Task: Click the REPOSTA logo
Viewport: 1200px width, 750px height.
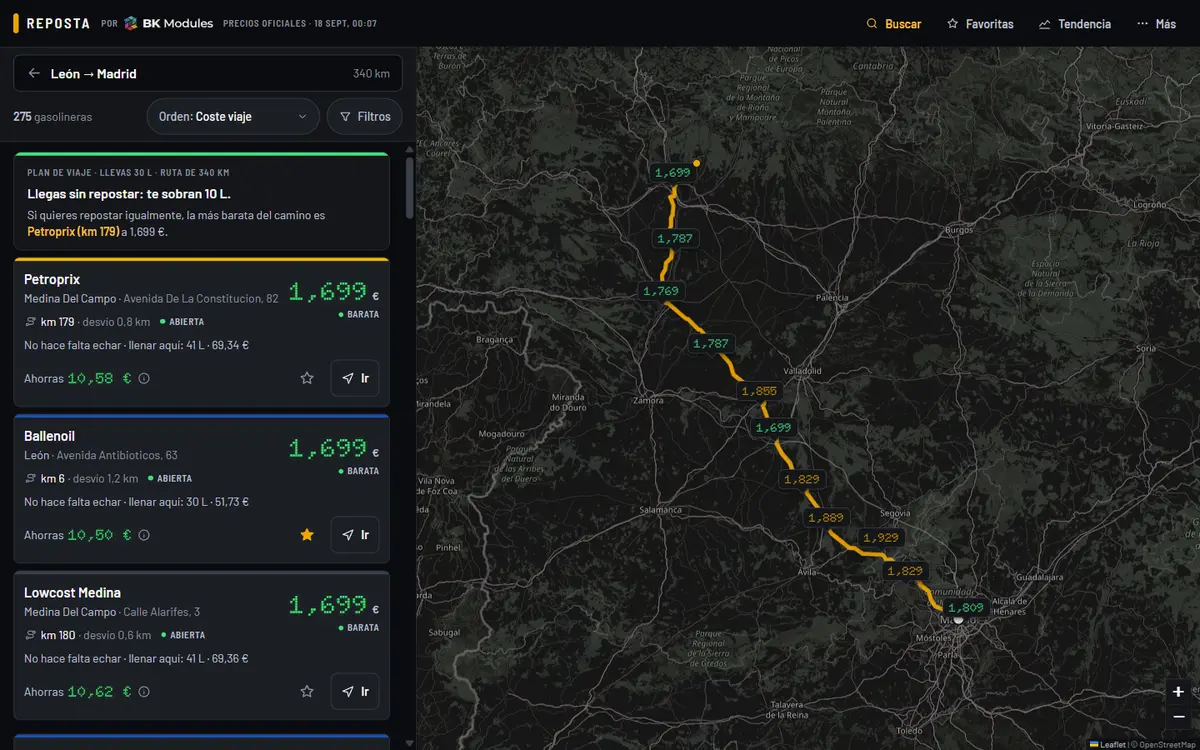Action: [51, 24]
